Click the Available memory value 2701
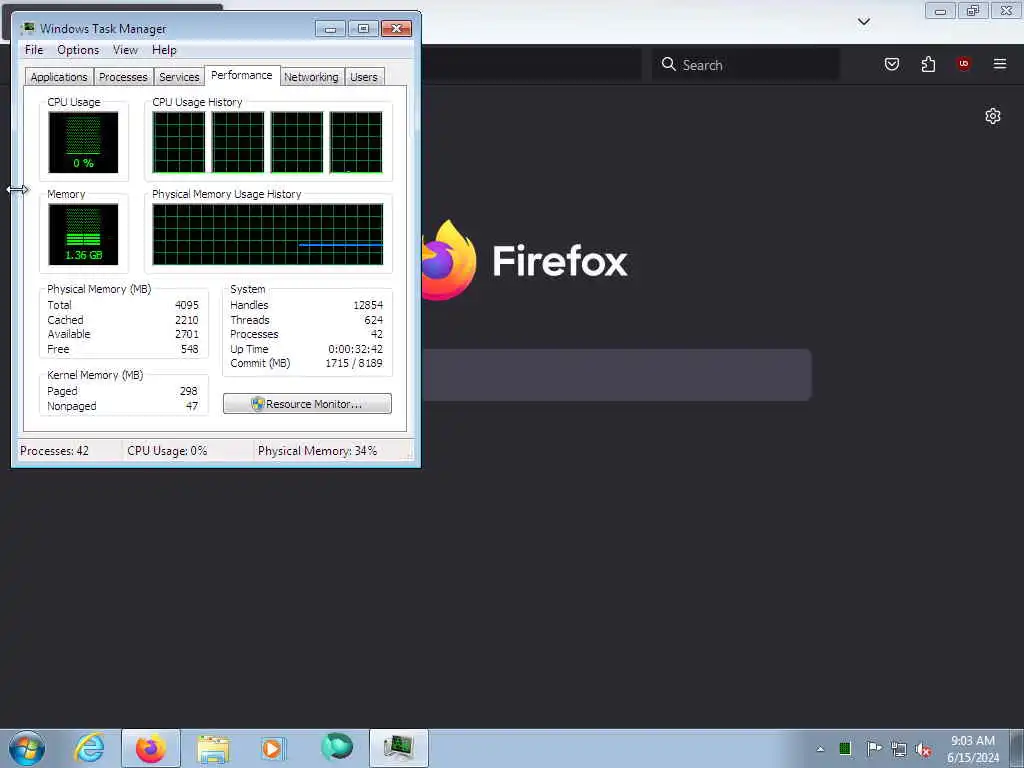Screen dimensions: 1024x768 [x=187, y=334]
